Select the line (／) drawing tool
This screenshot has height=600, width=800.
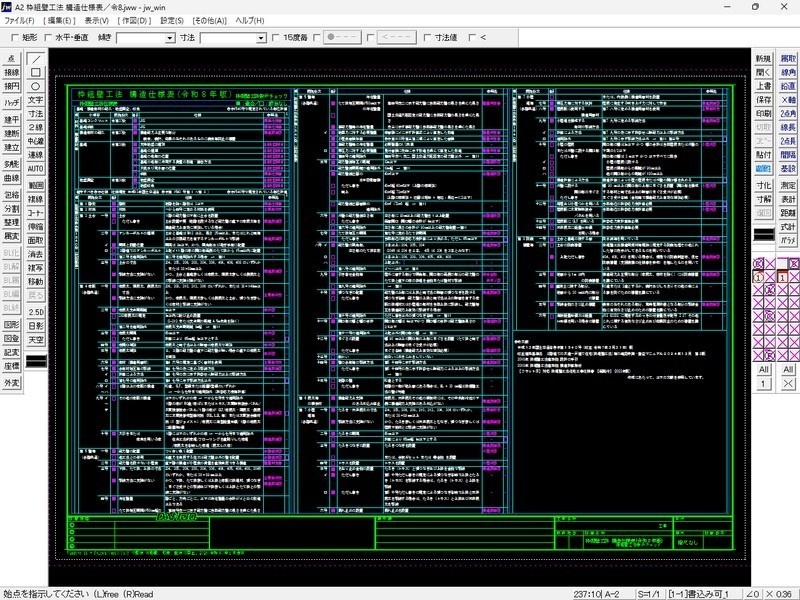tap(37, 59)
